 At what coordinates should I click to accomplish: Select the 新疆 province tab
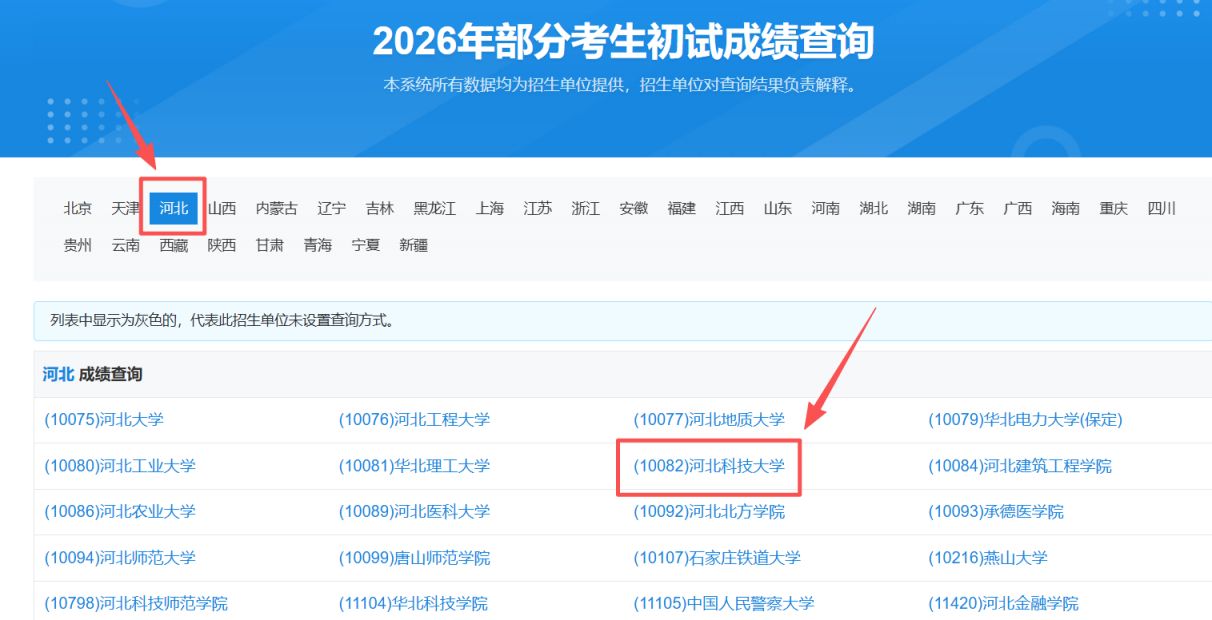tap(414, 245)
